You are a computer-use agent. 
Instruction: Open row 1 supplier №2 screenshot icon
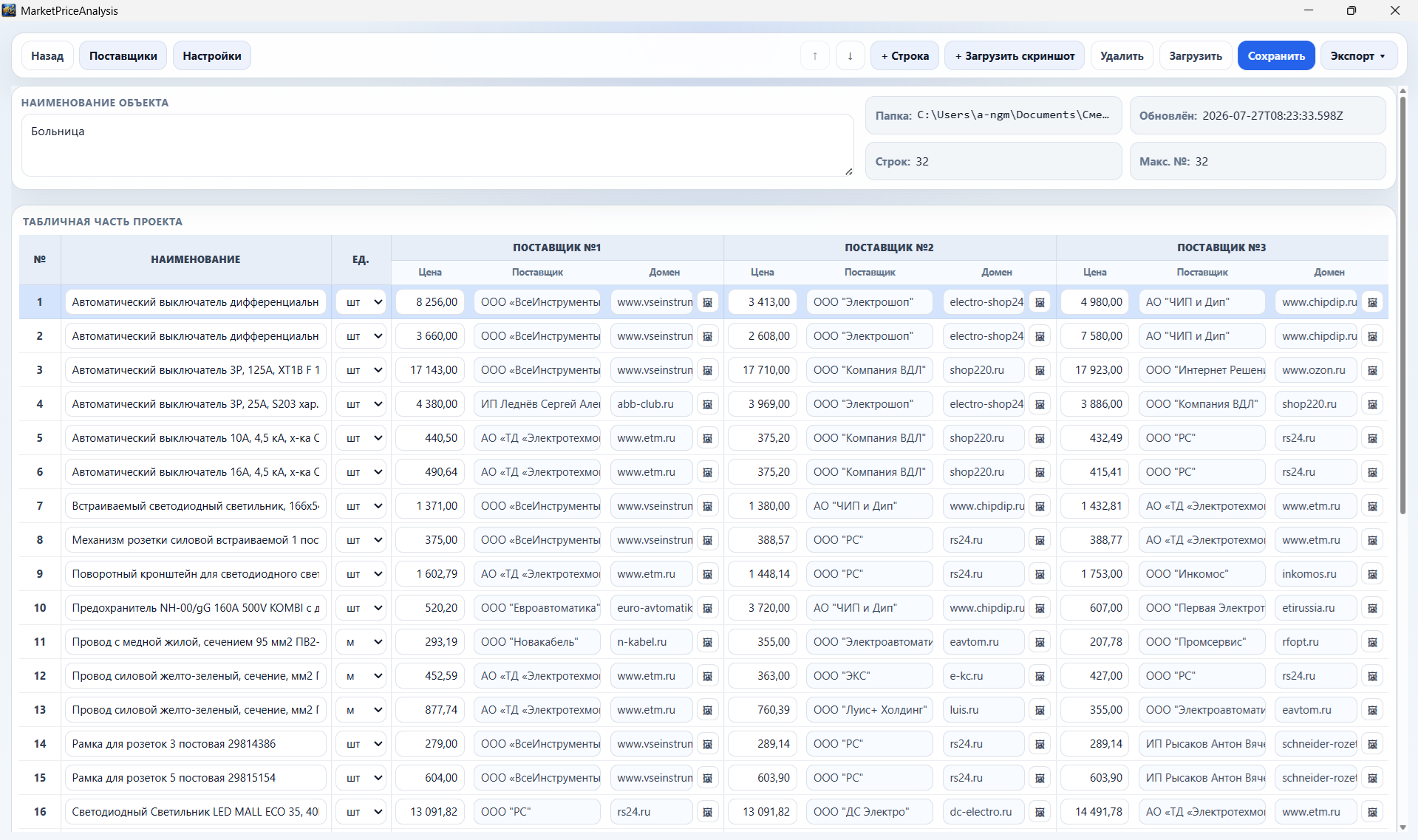click(1040, 302)
